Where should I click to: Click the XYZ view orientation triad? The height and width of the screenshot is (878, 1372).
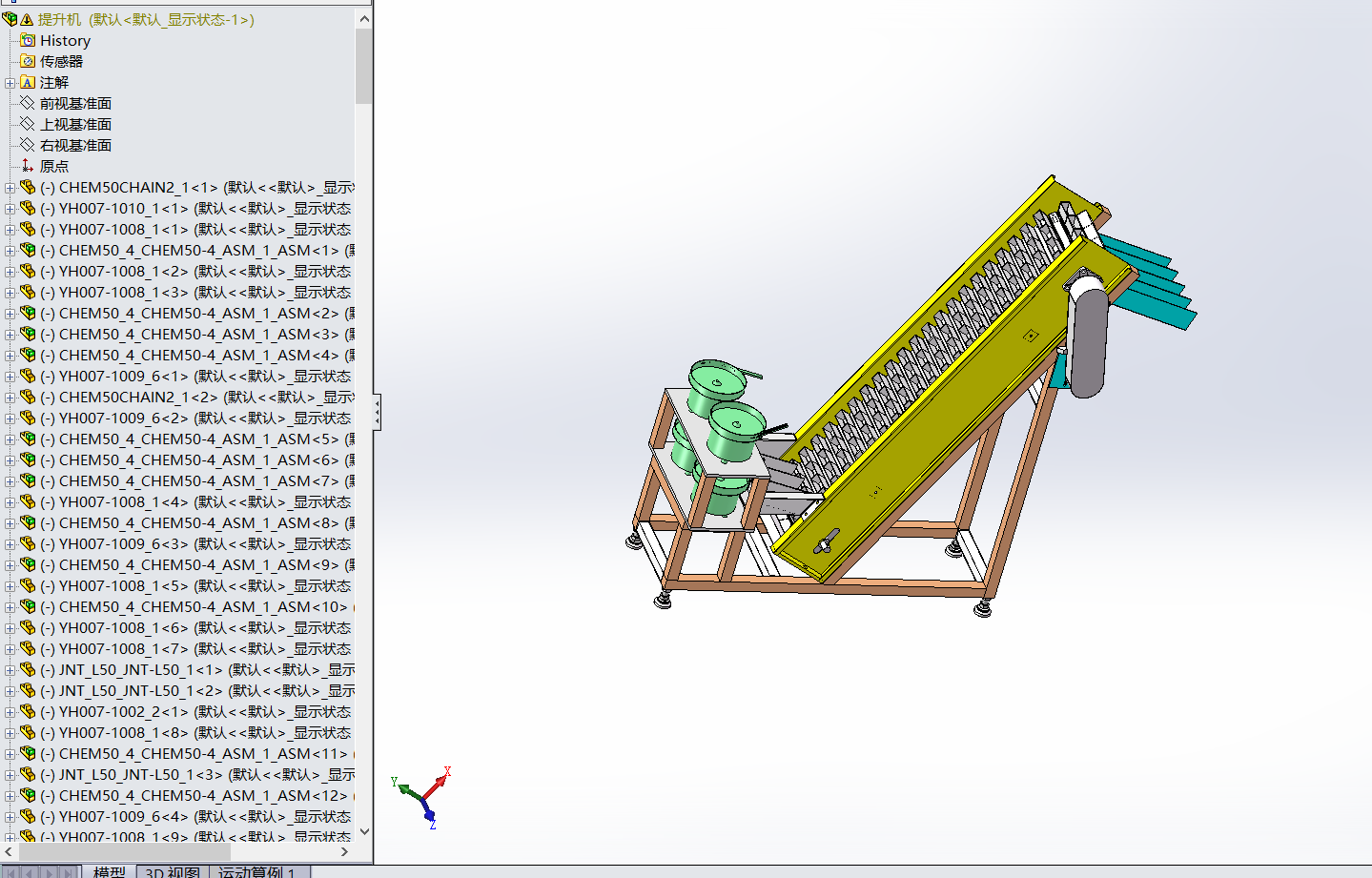[x=421, y=797]
